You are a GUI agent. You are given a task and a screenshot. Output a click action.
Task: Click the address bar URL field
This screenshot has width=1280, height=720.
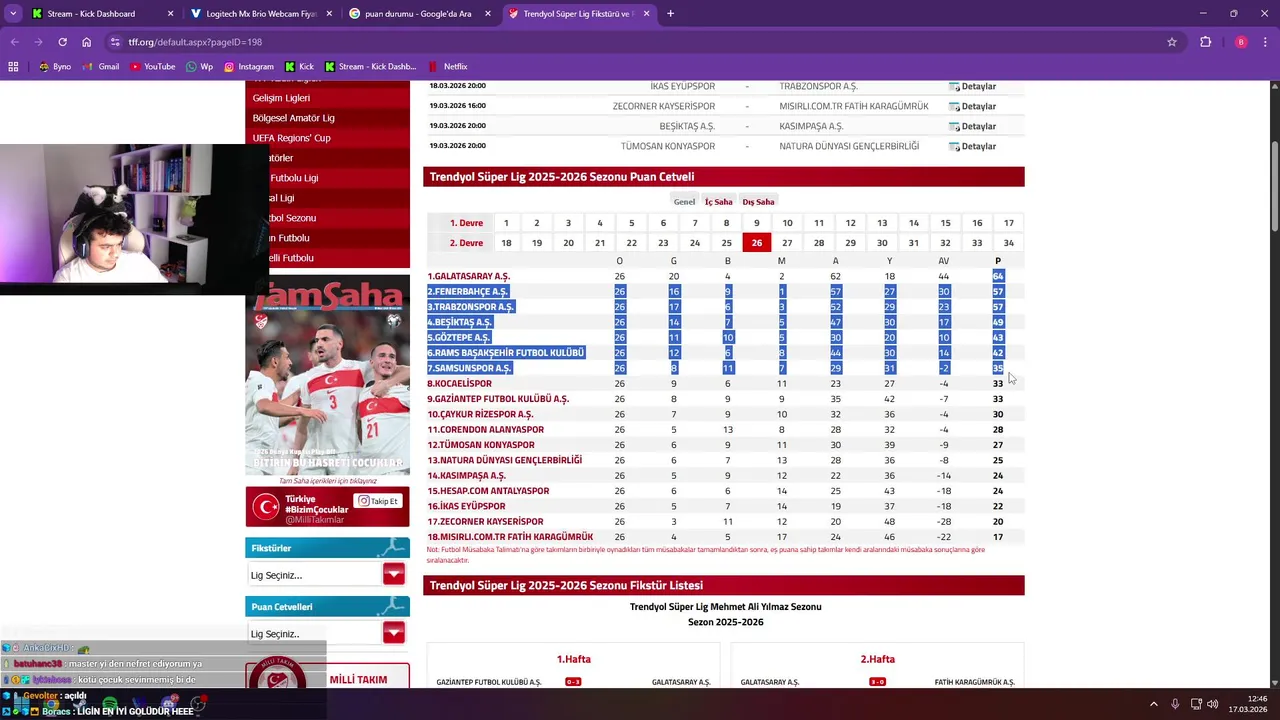(x=640, y=42)
